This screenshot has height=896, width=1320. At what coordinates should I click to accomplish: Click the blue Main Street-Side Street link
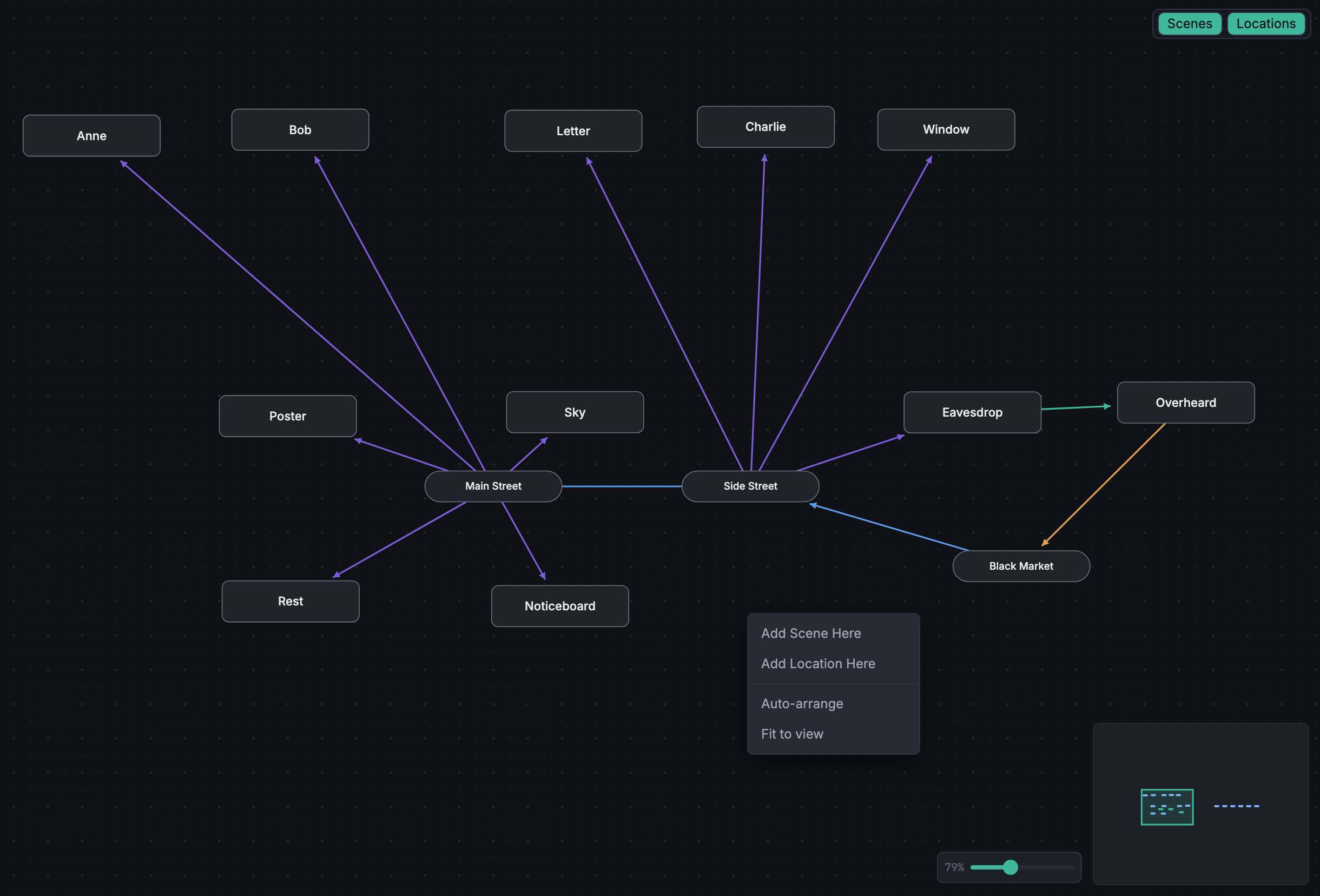pyautogui.click(x=622, y=486)
